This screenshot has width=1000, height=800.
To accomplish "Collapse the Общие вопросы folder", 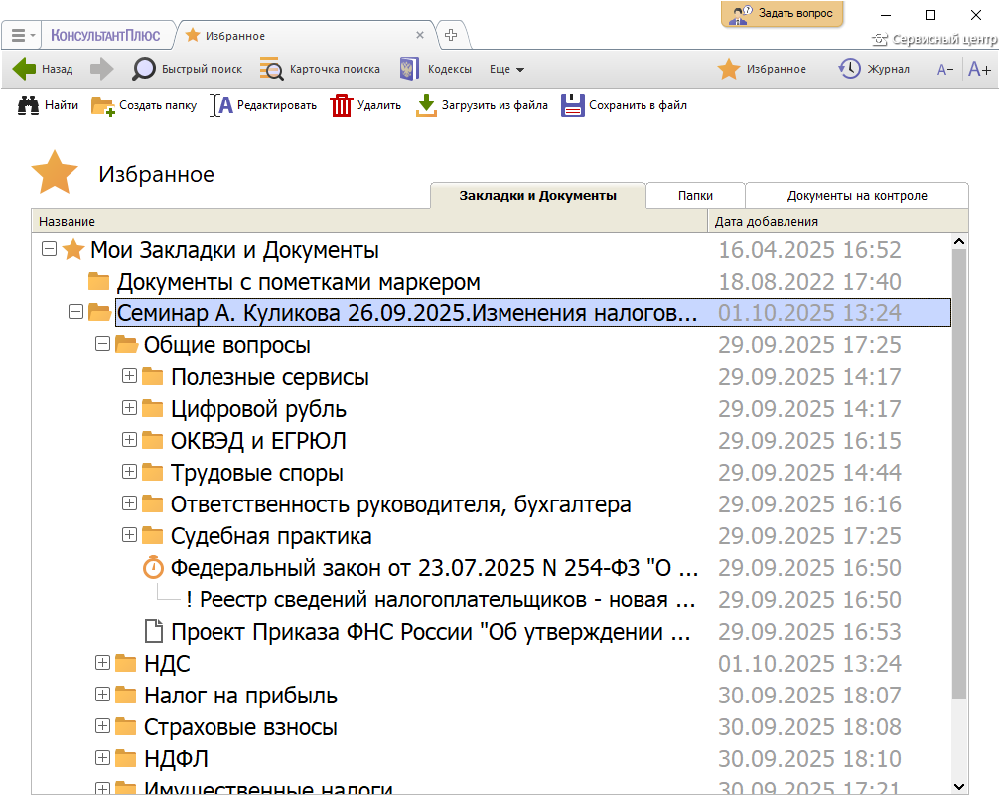I will 102,344.
